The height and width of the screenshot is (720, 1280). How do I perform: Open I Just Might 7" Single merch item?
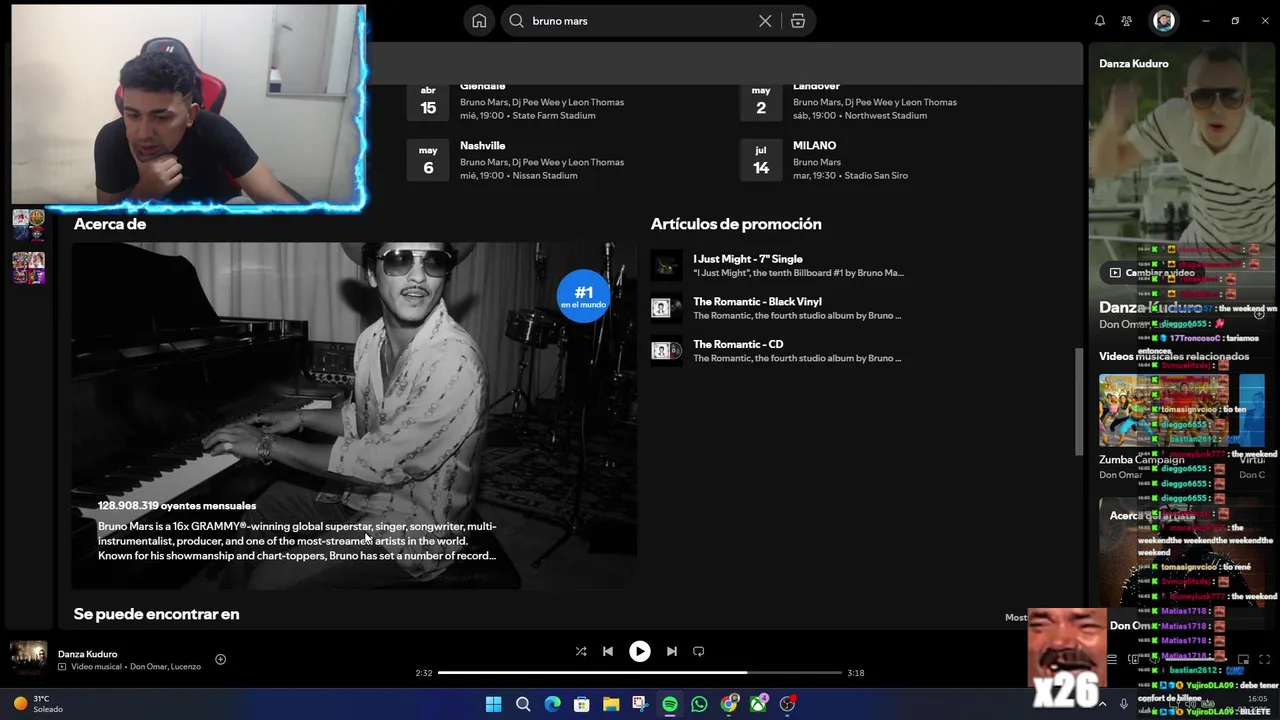797,265
